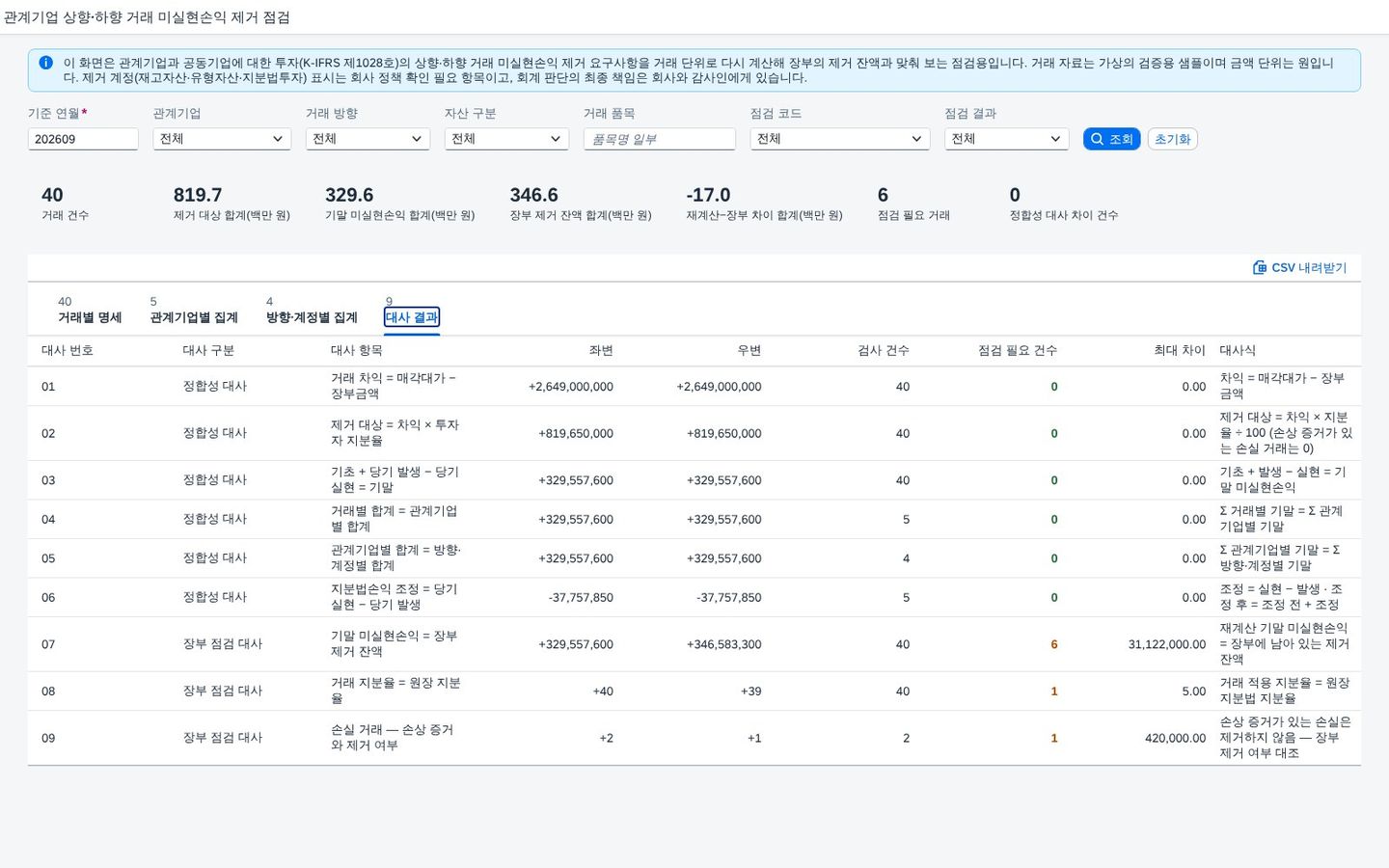This screenshot has width=1389, height=868.
Task: Open the 점검 코드 dropdown
Action: coord(840,139)
